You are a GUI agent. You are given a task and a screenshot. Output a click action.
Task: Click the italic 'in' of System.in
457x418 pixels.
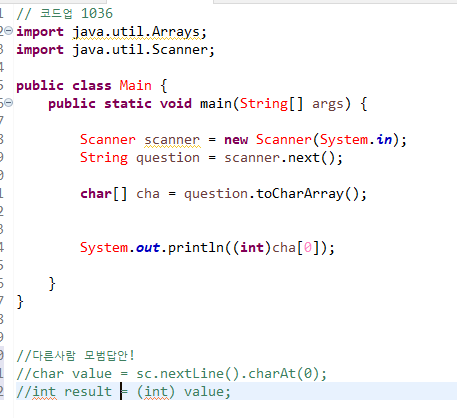click(x=384, y=140)
